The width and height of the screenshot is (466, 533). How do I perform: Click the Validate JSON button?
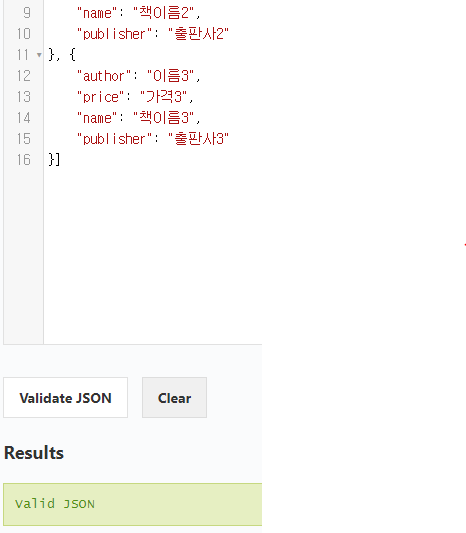tap(66, 397)
